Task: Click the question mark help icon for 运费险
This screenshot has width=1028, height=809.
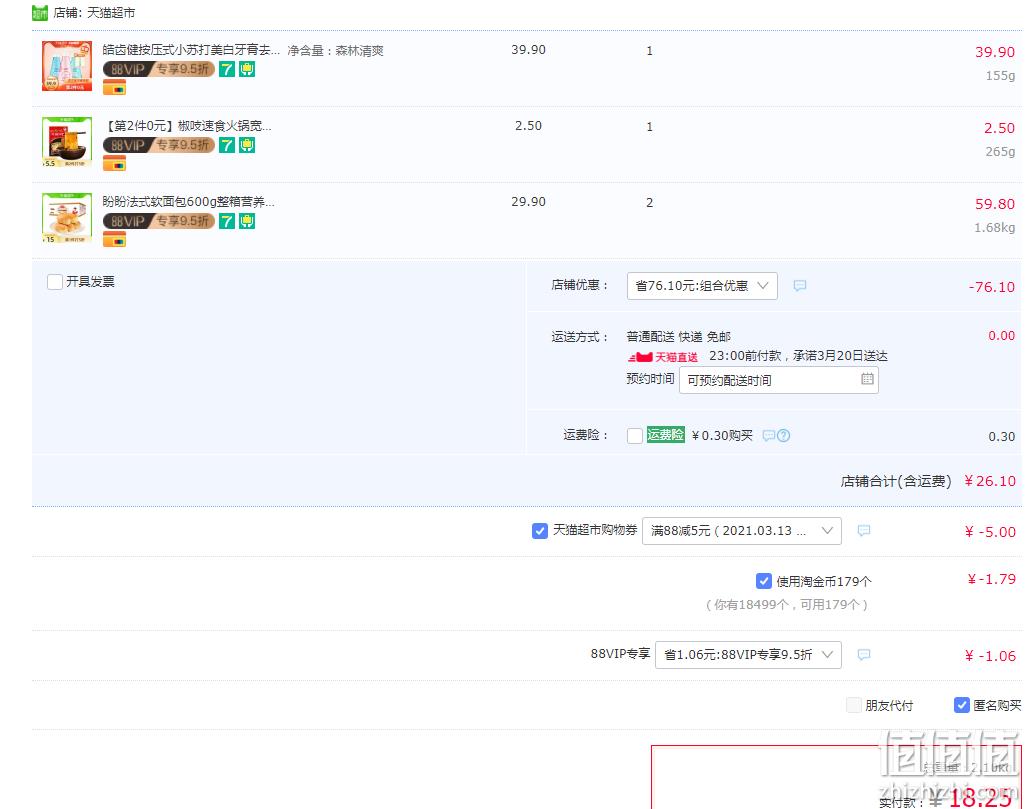Action: (x=783, y=435)
